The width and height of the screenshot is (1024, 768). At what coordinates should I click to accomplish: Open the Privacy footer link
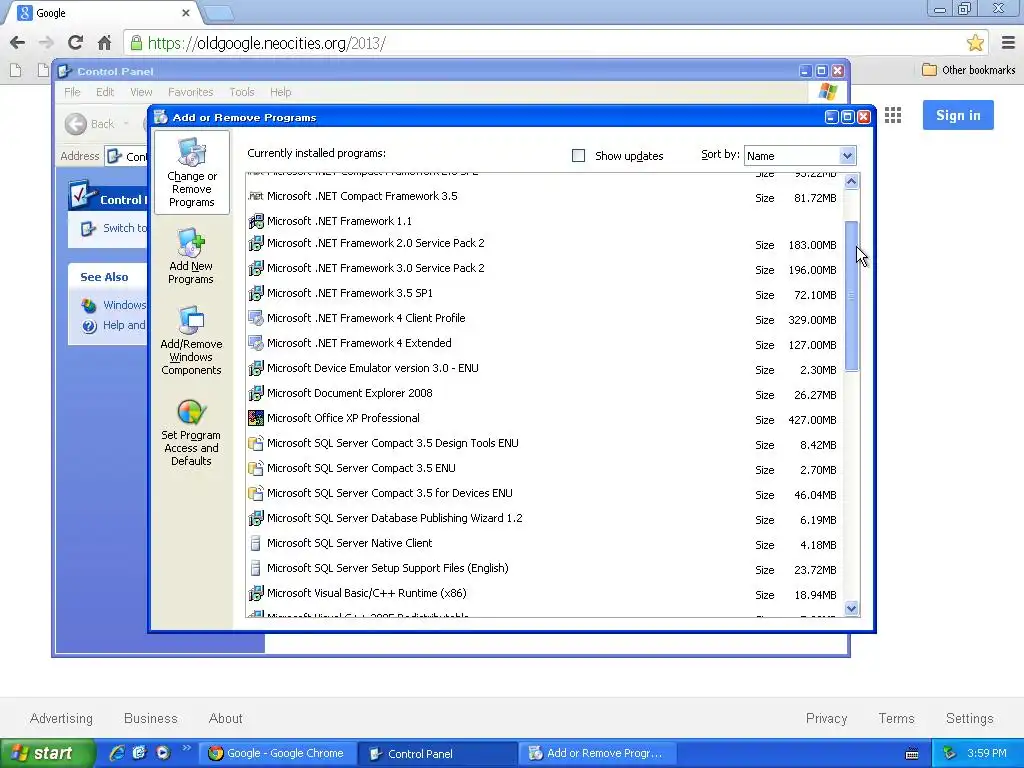826,718
